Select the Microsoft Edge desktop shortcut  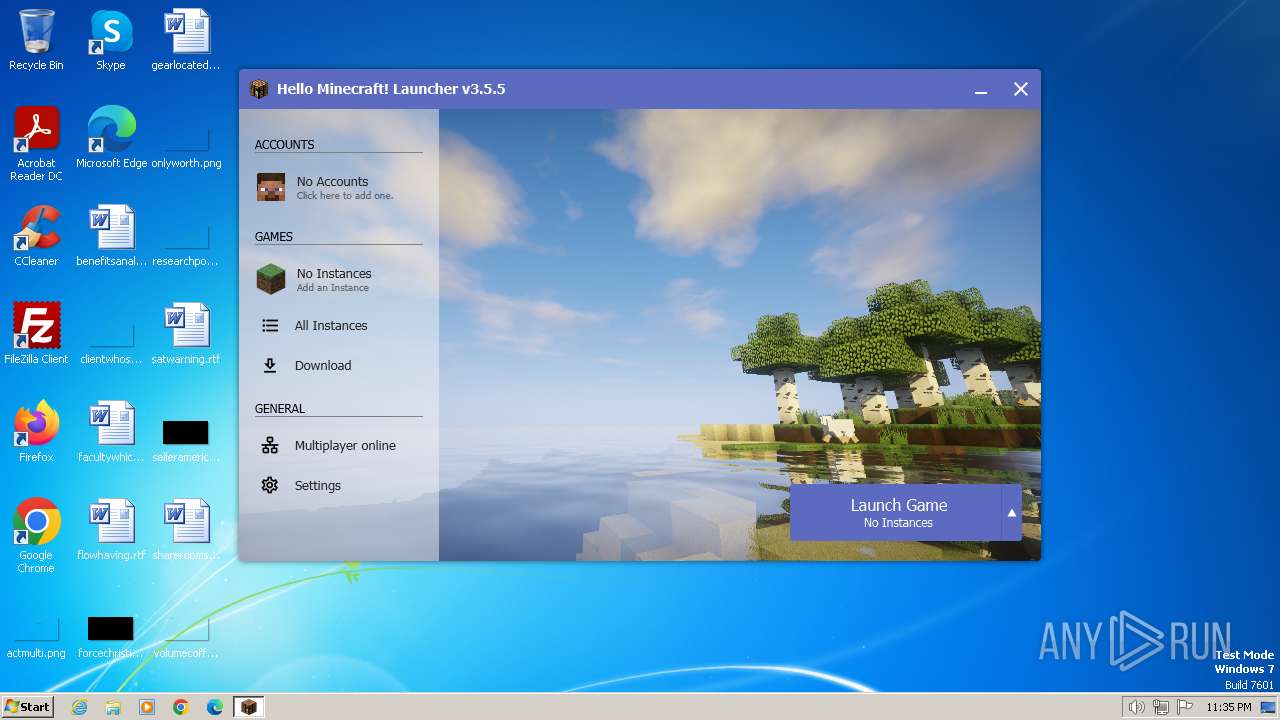pyautogui.click(x=111, y=138)
